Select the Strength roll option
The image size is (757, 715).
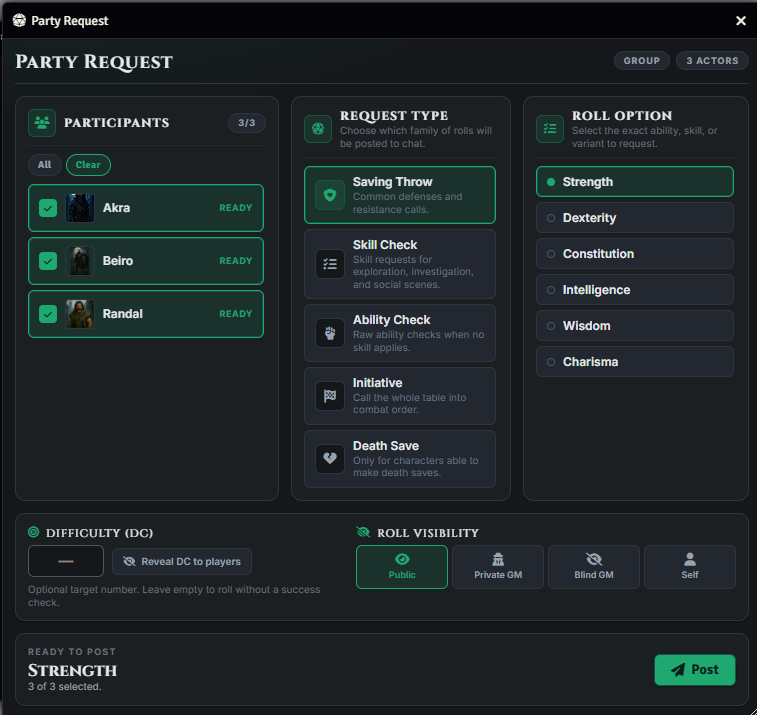point(635,182)
